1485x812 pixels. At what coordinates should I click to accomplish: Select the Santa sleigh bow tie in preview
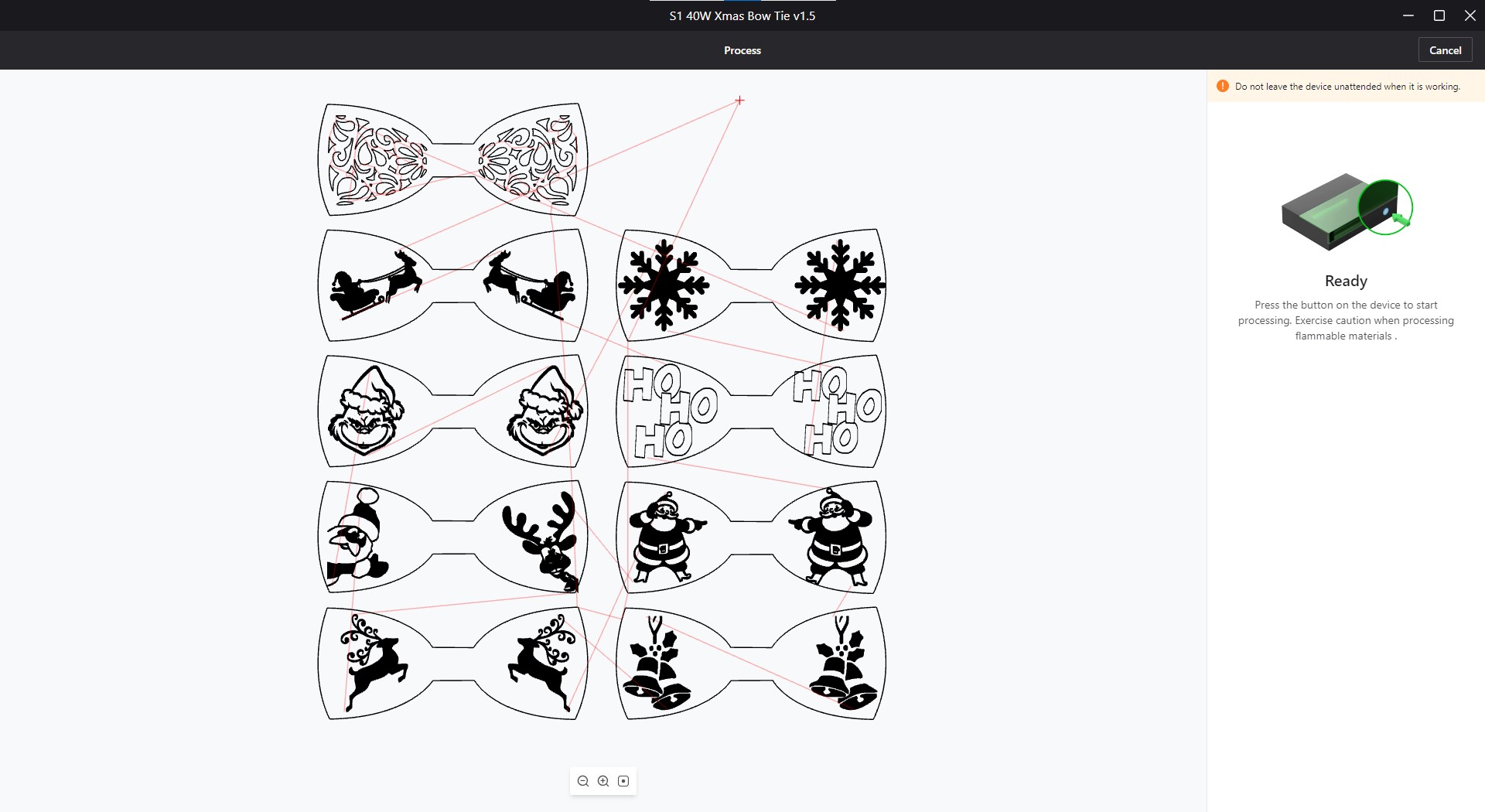point(453,285)
